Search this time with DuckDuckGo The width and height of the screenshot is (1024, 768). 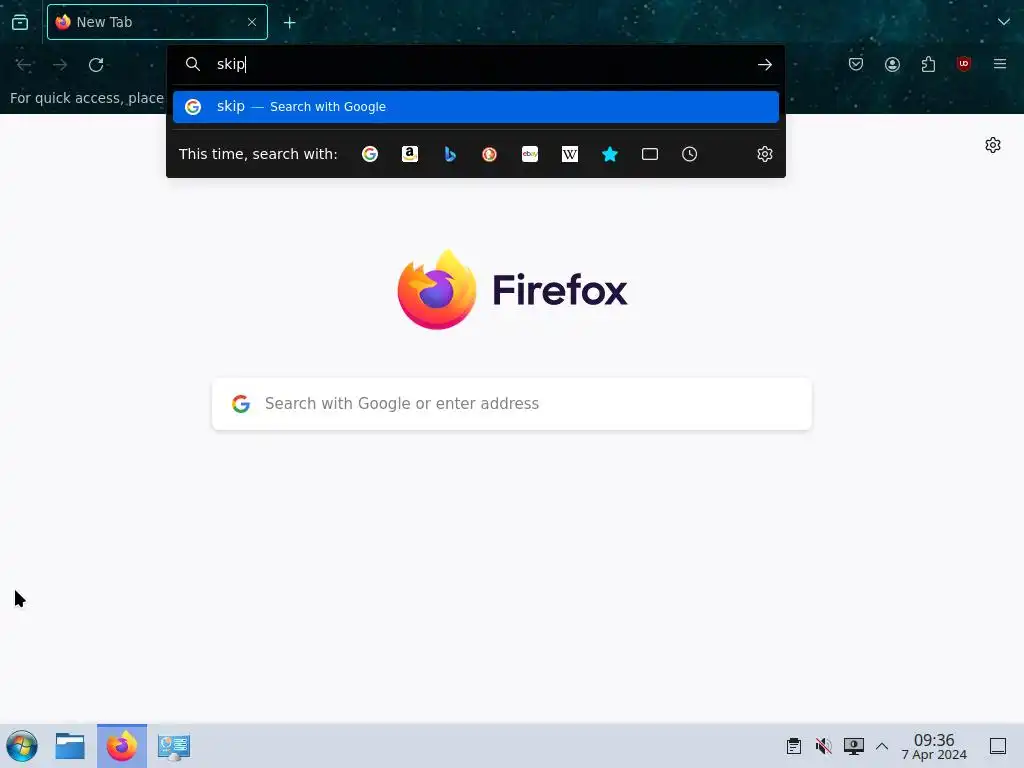pos(490,154)
